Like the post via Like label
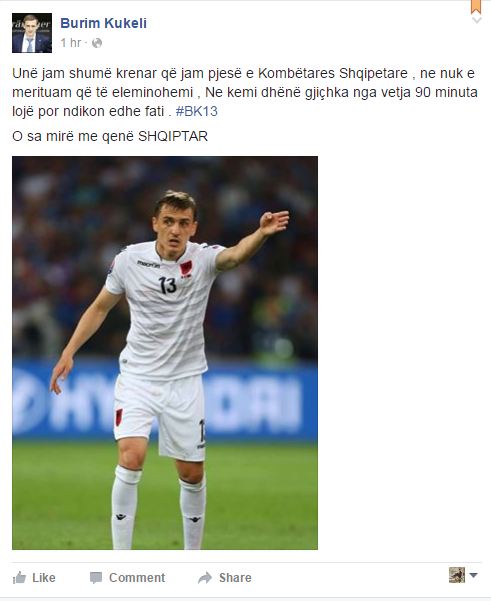491x601 pixels. click(44, 578)
